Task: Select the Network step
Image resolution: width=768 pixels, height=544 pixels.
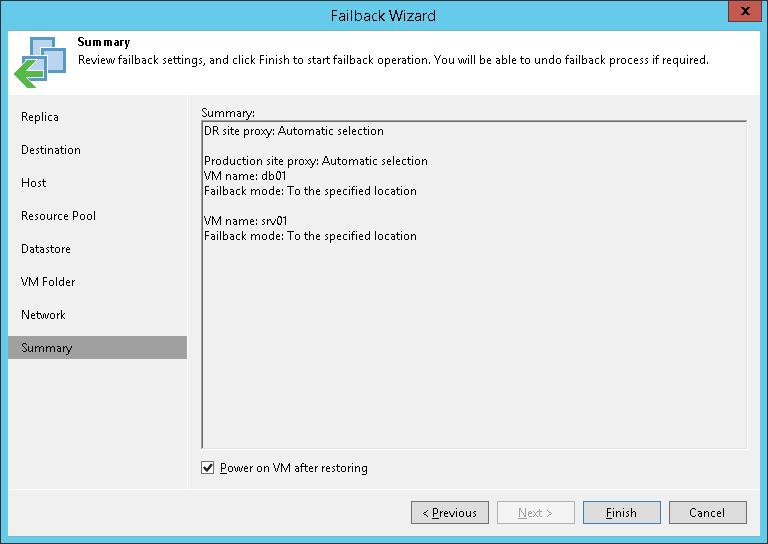Action: point(43,315)
